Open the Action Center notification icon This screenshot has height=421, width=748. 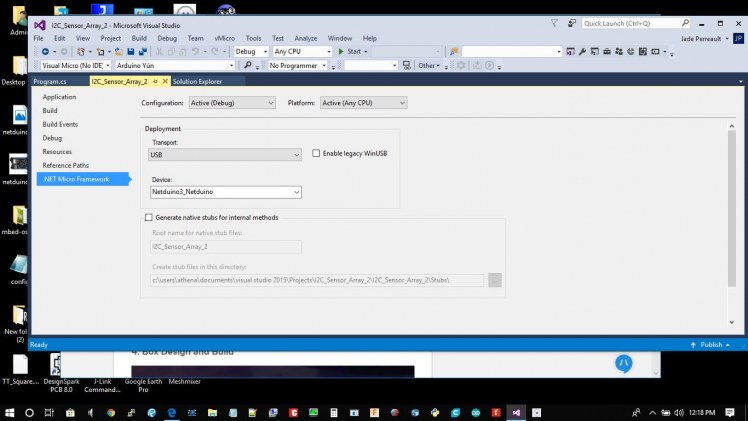730,412
